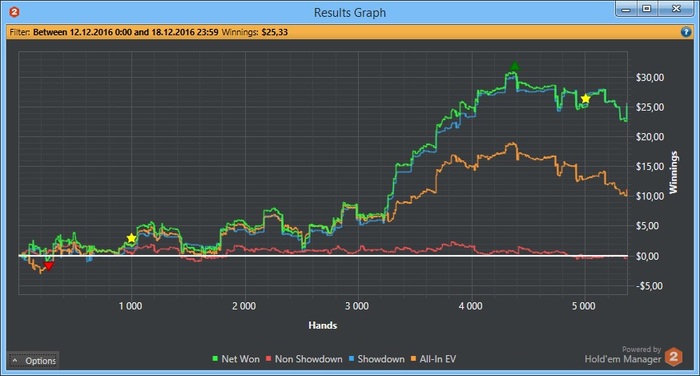Click the $5,00 axis label
The image size is (700, 376).
[x=647, y=226]
